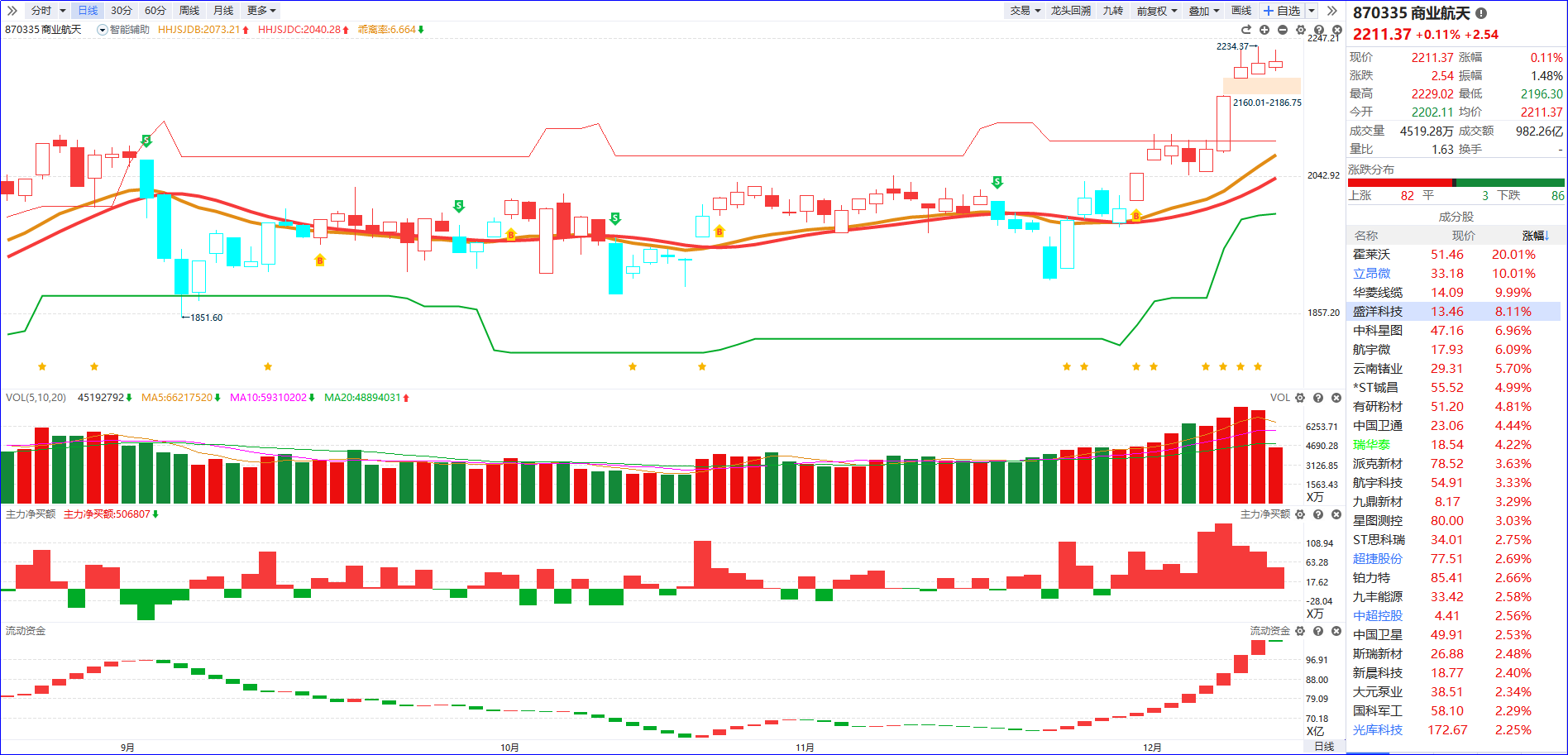This screenshot has width=1568, height=755.
Task: Open 流动资金 panel help icon
Action: click(x=1318, y=631)
